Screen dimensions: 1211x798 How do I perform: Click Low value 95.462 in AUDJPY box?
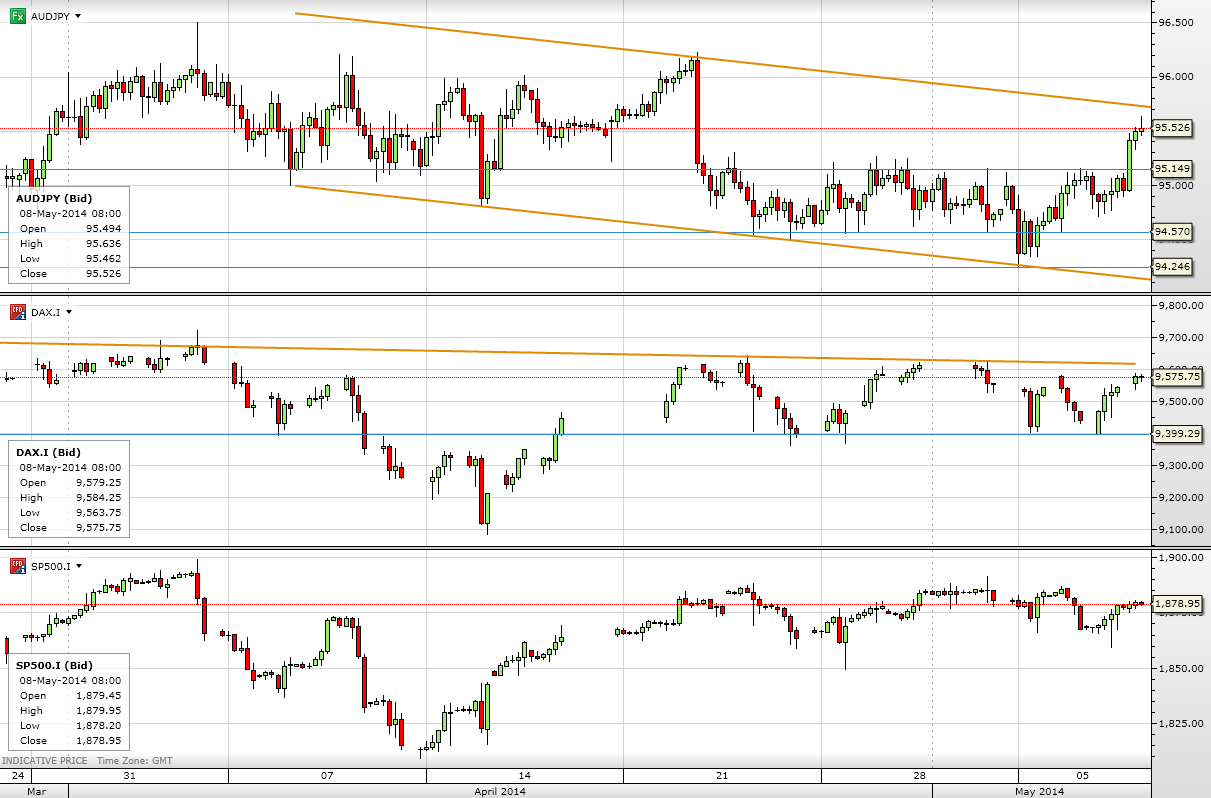click(x=102, y=258)
